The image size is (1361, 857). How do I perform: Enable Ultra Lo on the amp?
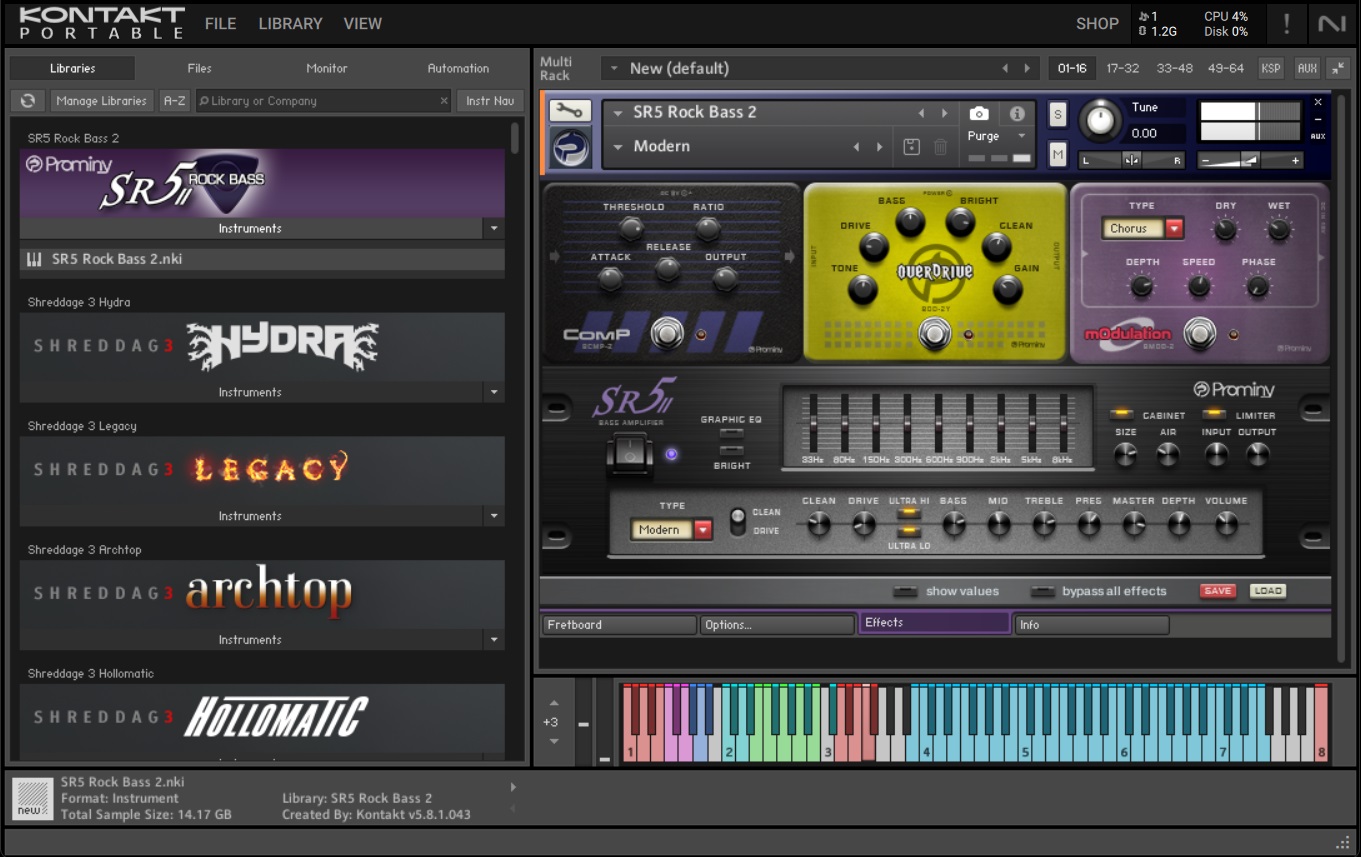tap(909, 532)
